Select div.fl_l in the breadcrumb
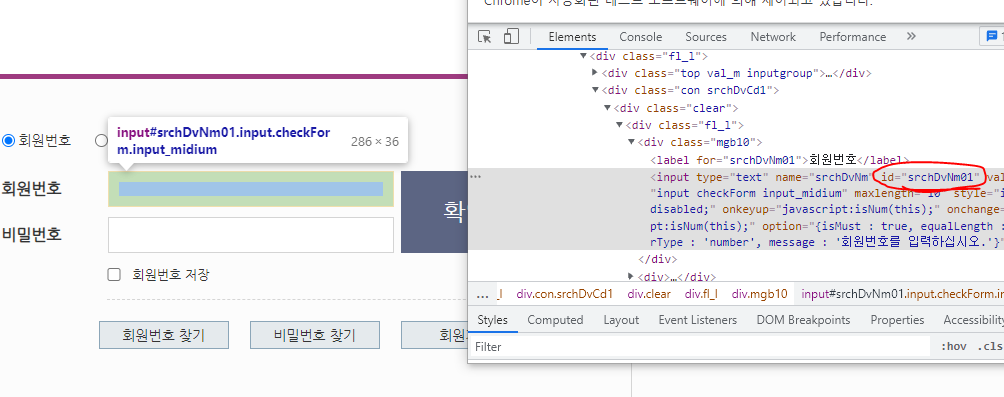Screen dimensions: 1004x397 click(x=701, y=294)
